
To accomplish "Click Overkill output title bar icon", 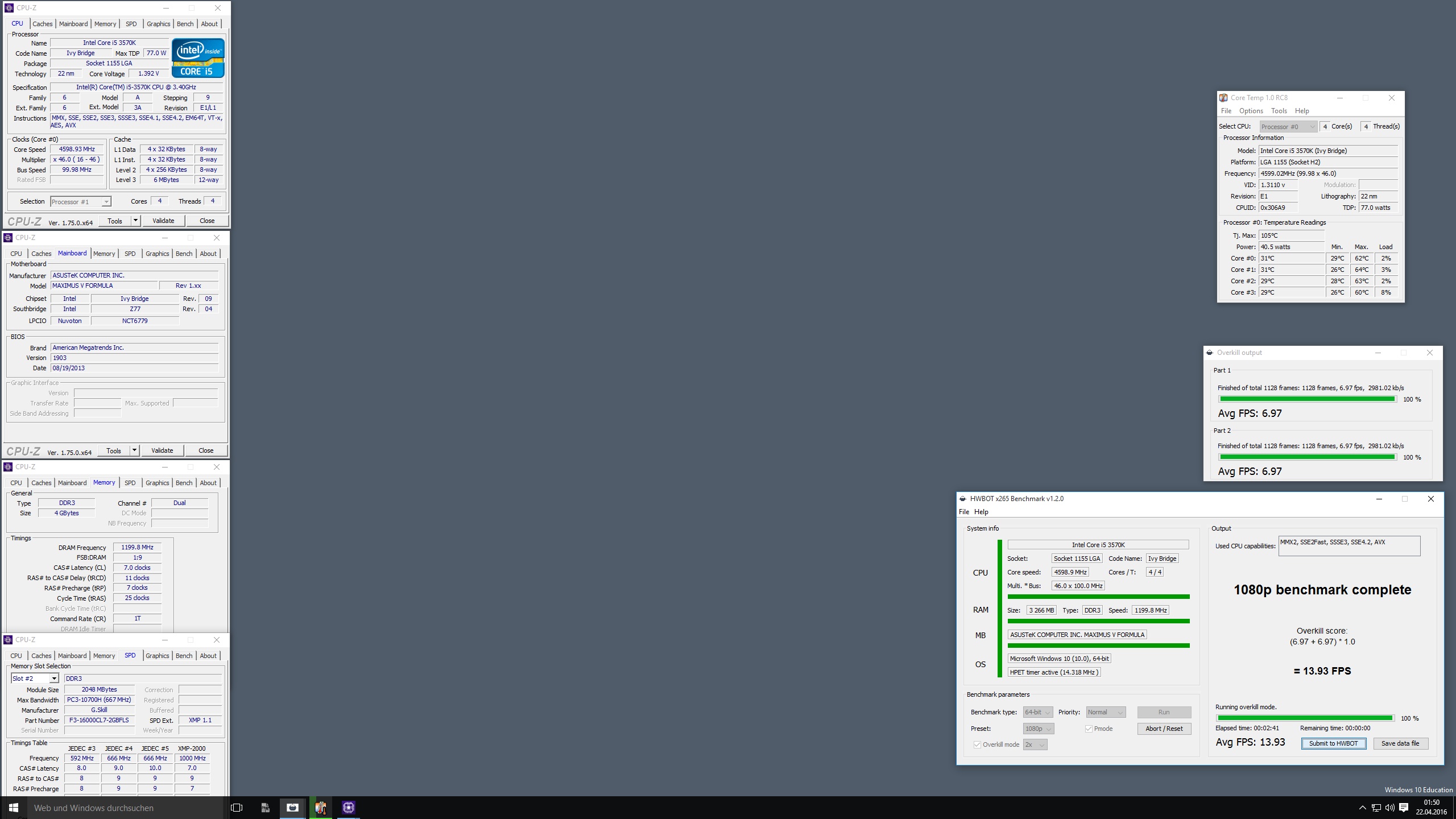I will coord(1209,353).
